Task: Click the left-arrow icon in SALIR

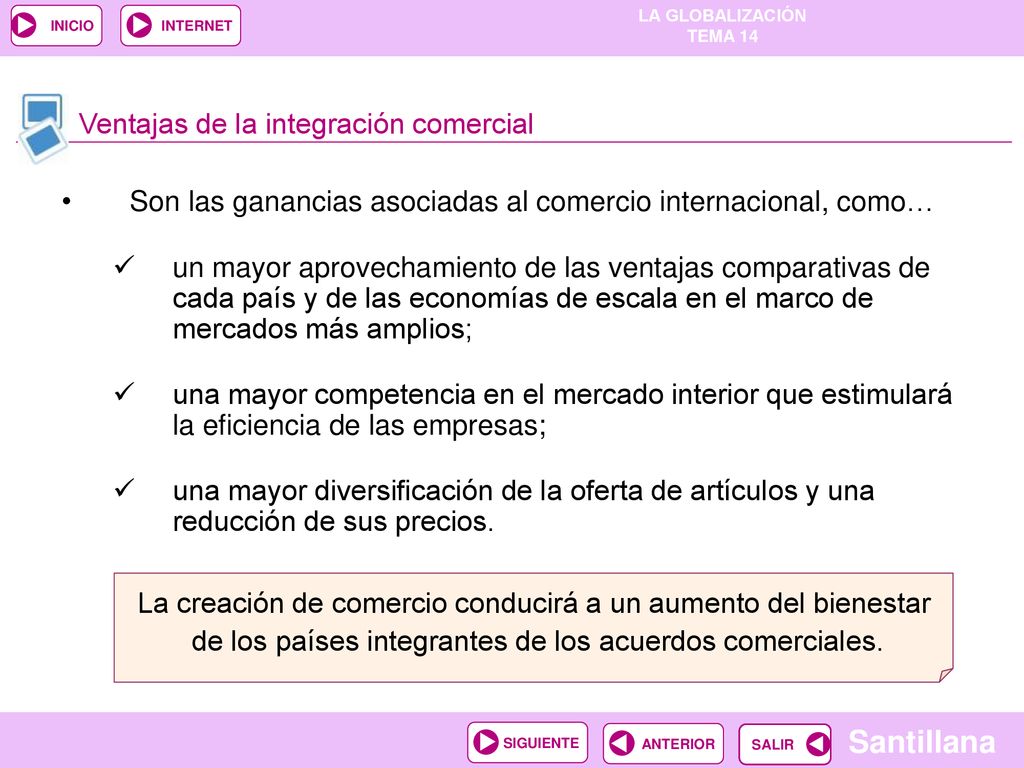Action: pyautogui.click(x=818, y=744)
